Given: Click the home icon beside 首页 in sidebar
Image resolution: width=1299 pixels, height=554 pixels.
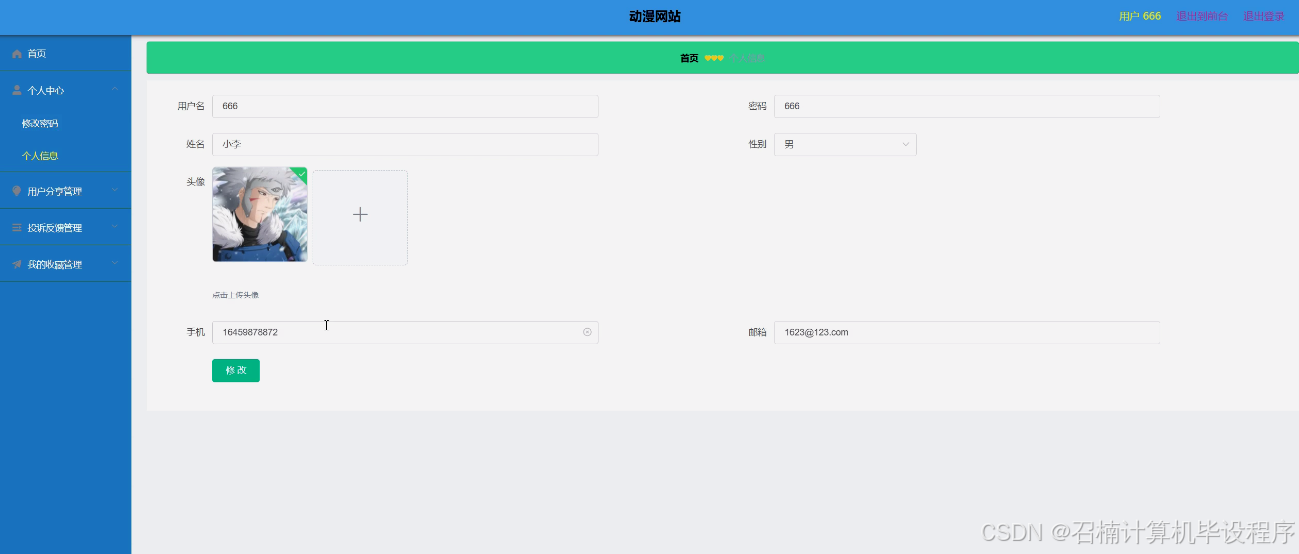Looking at the screenshot, I should tap(16, 53).
